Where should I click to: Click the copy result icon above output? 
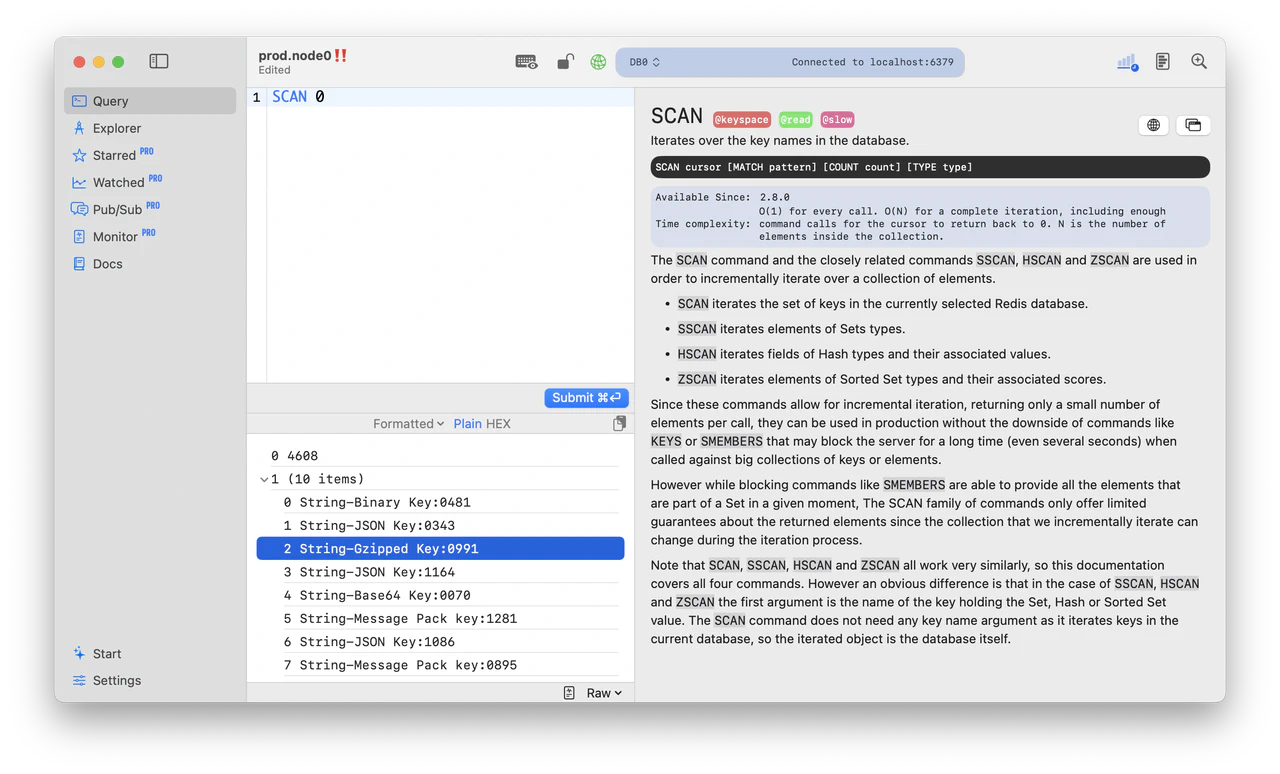(618, 423)
